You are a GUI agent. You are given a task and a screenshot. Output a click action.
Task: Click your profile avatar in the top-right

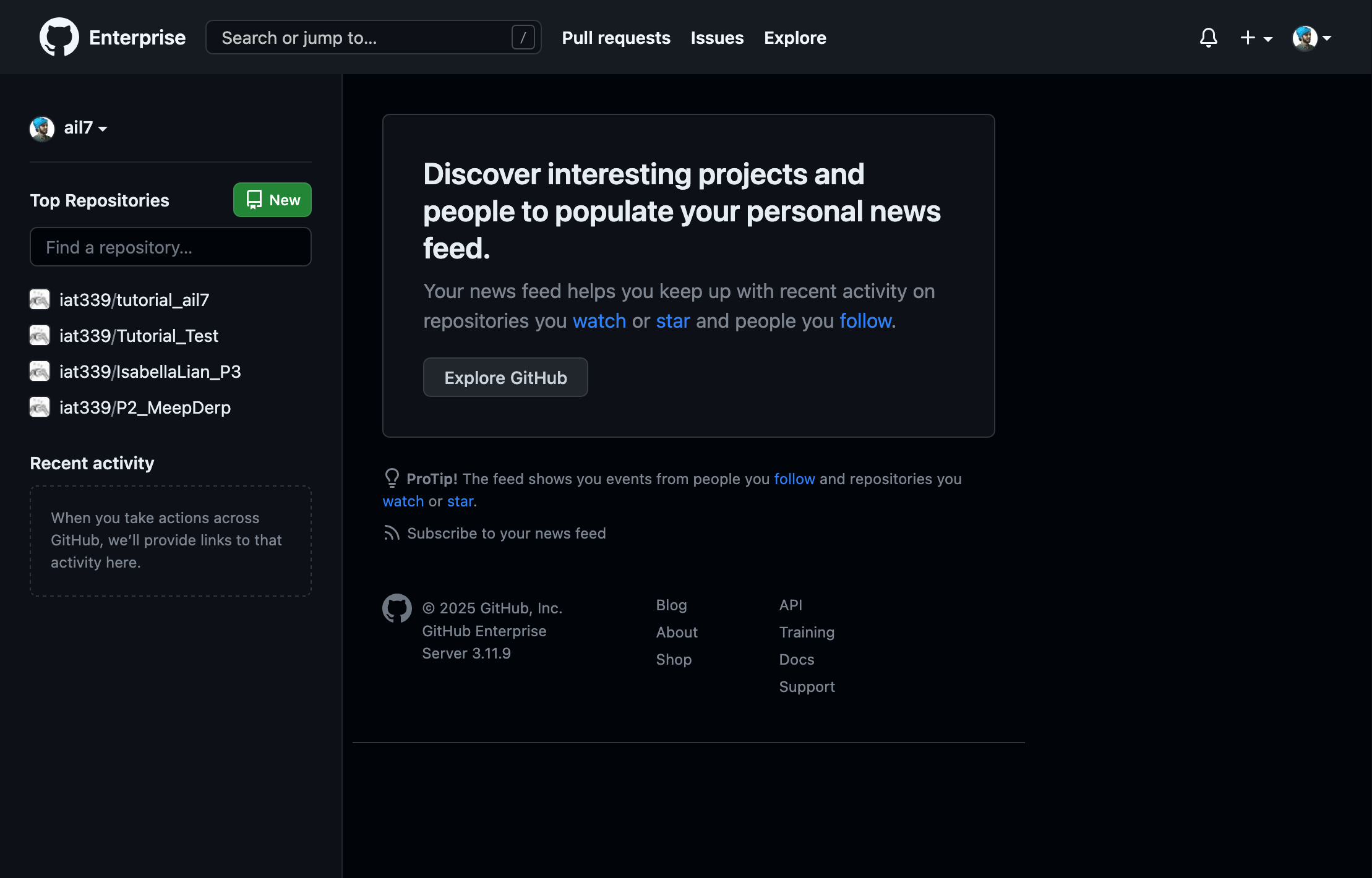pyautogui.click(x=1305, y=37)
